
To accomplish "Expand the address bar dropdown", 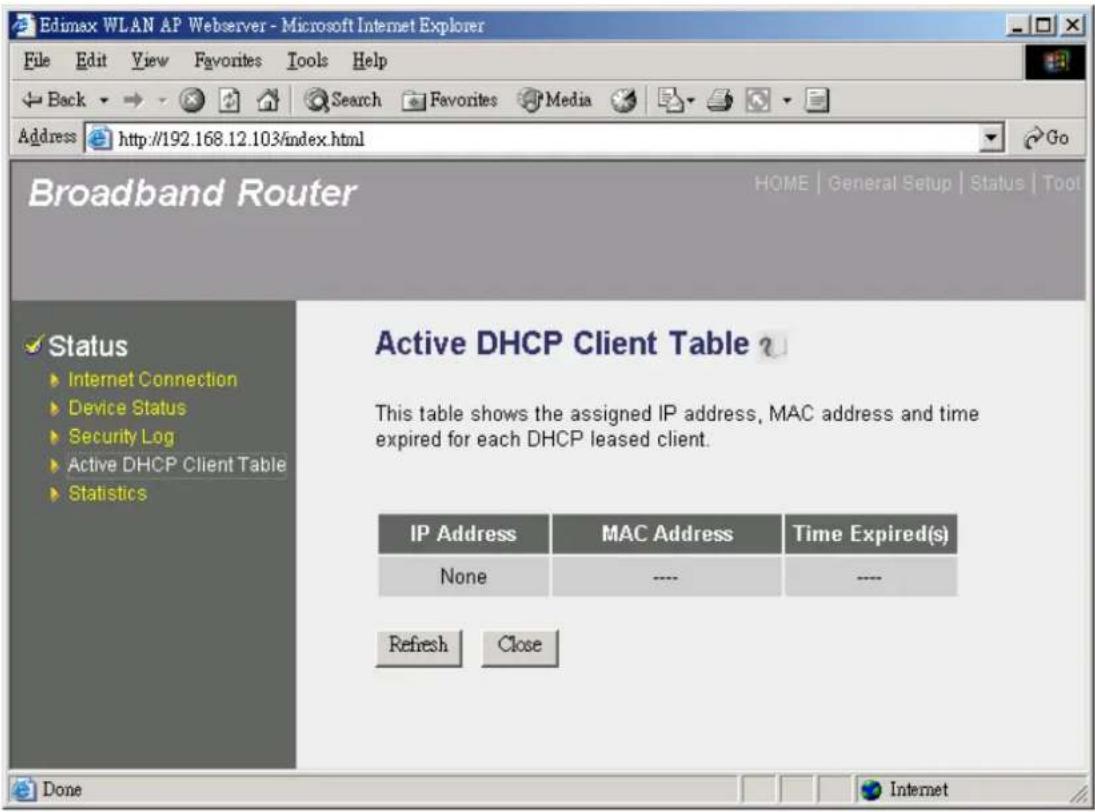I will click(990, 138).
